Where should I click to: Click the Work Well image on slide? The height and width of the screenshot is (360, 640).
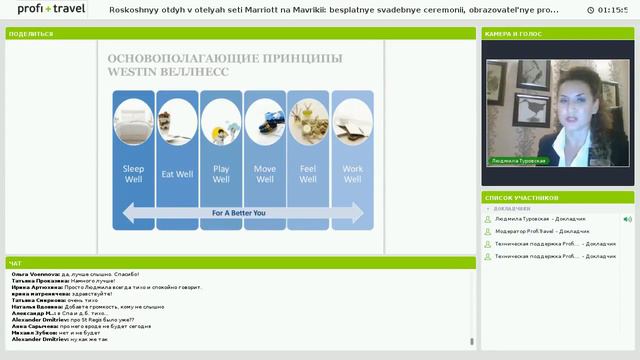tap(353, 122)
